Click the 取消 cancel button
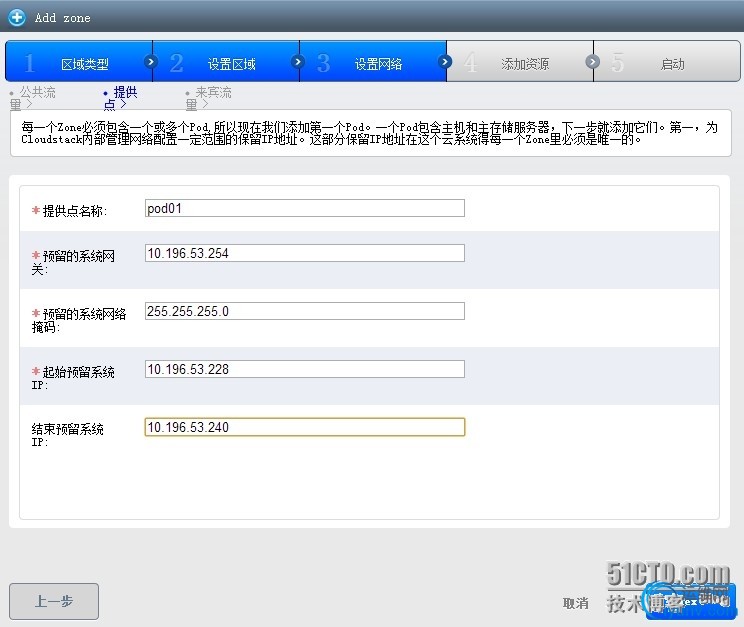This screenshot has height=627, width=744. [576, 603]
